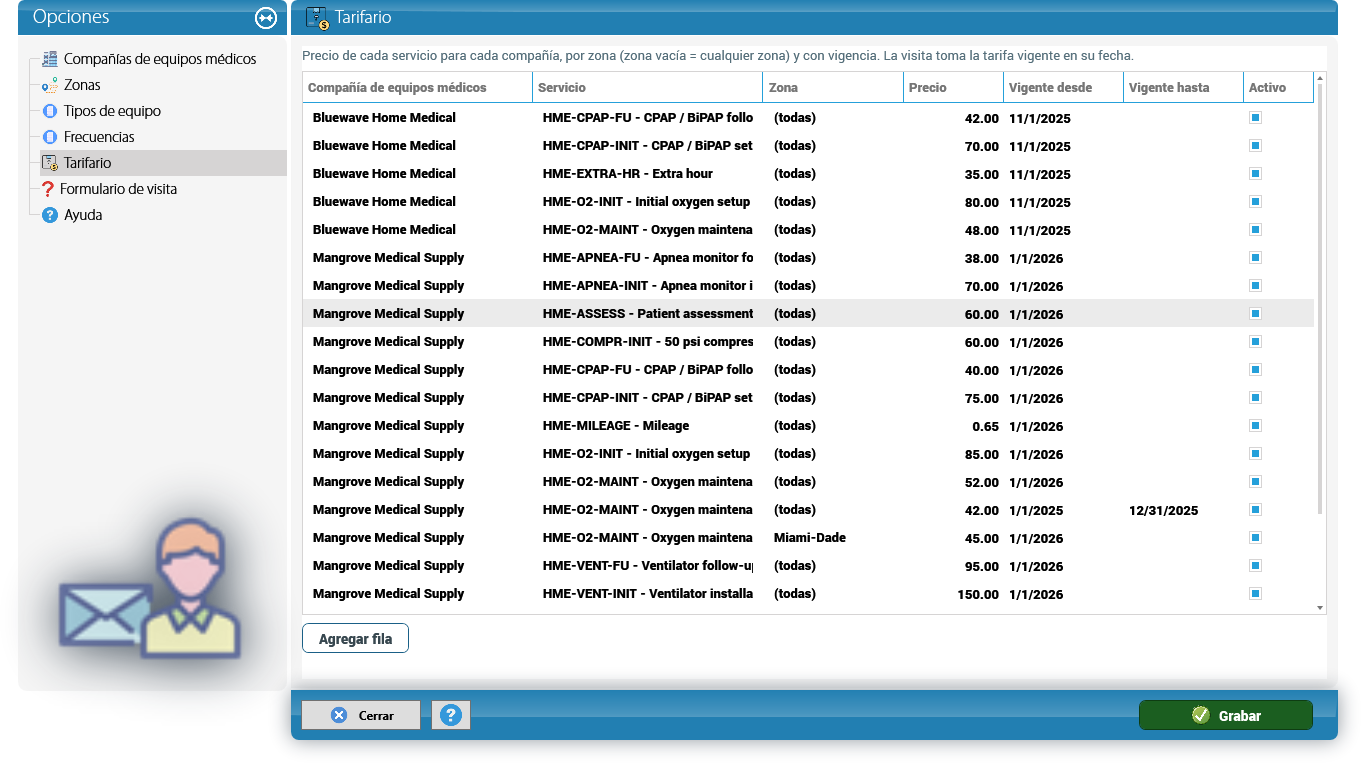The width and height of the screenshot is (1361, 763).
Task: Click the Tarifario header title icon
Action: click(x=317, y=17)
